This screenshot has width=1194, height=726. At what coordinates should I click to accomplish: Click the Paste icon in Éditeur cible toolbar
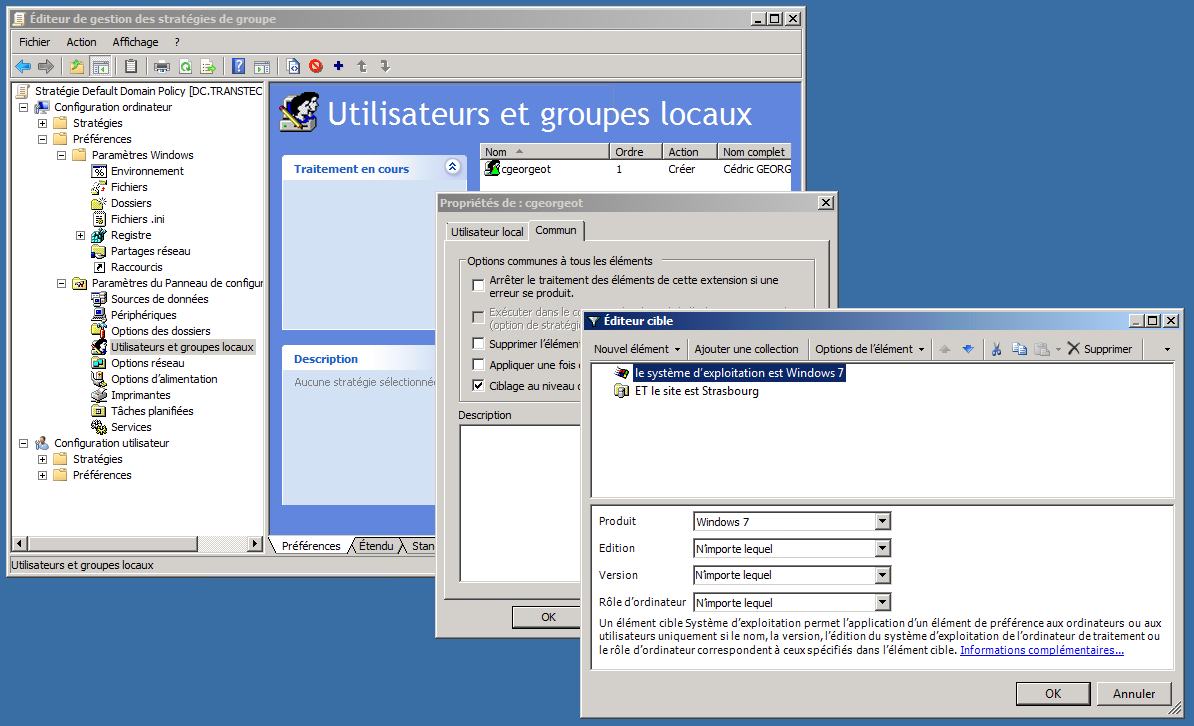1042,349
